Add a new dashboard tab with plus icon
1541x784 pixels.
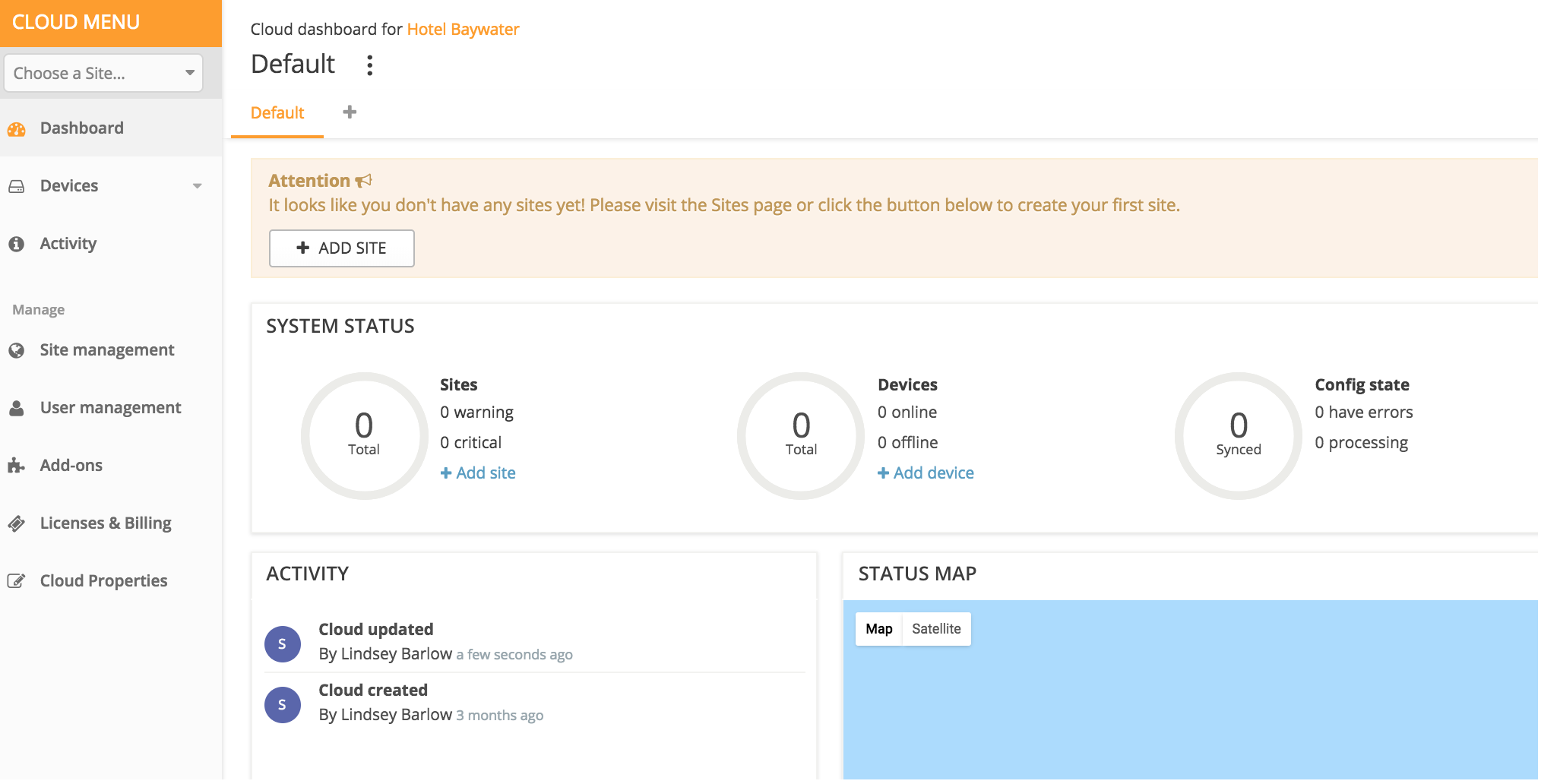point(350,112)
